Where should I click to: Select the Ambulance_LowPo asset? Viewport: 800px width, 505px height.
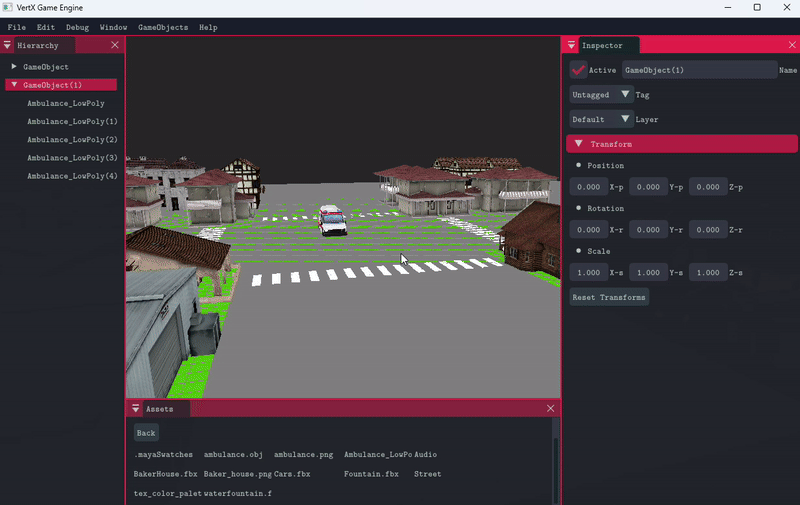pos(378,454)
